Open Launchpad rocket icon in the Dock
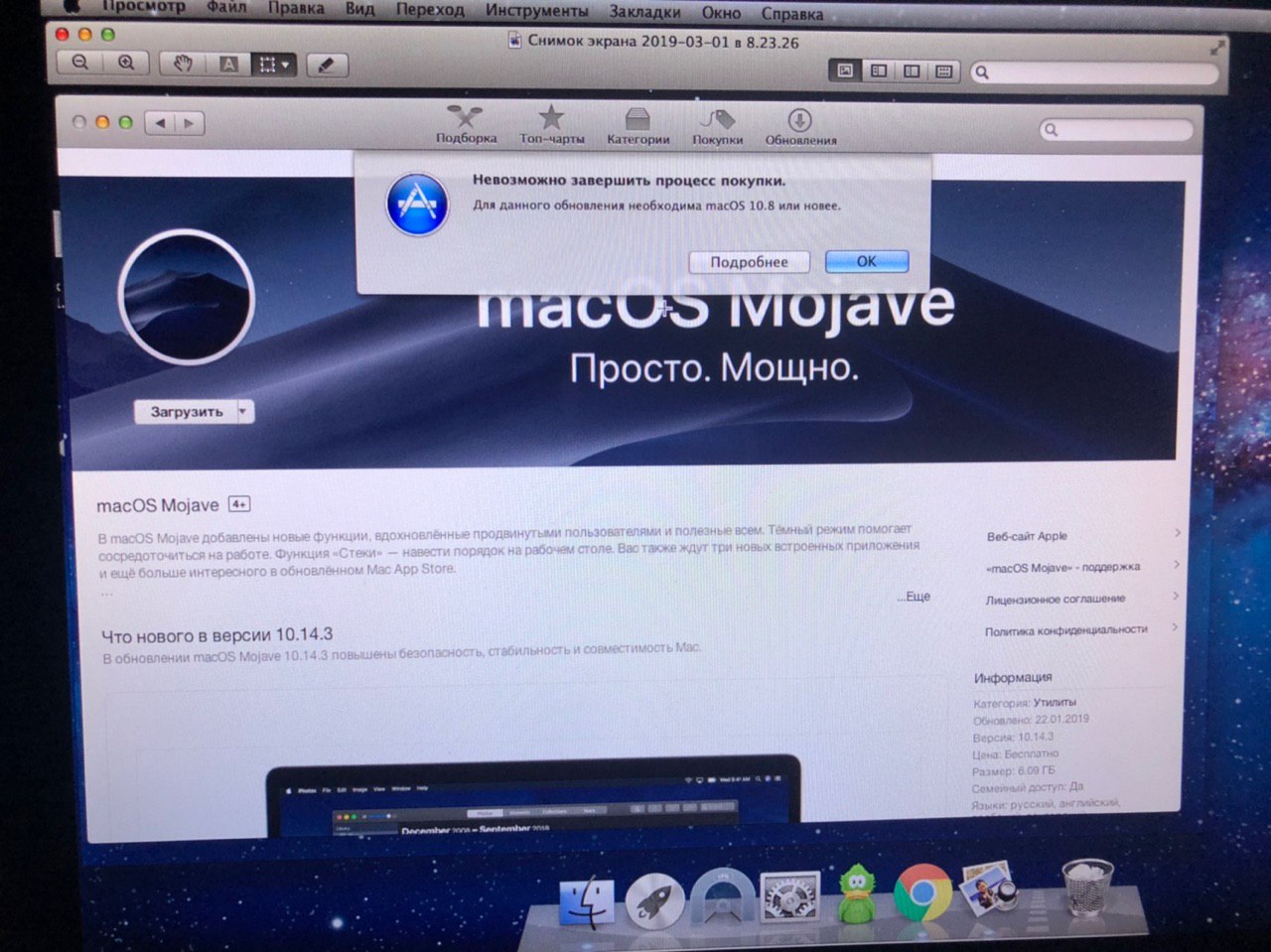 (654, 901)
